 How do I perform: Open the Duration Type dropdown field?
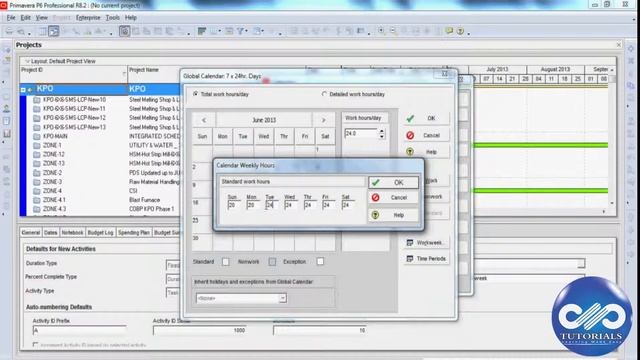pos(173,265)
